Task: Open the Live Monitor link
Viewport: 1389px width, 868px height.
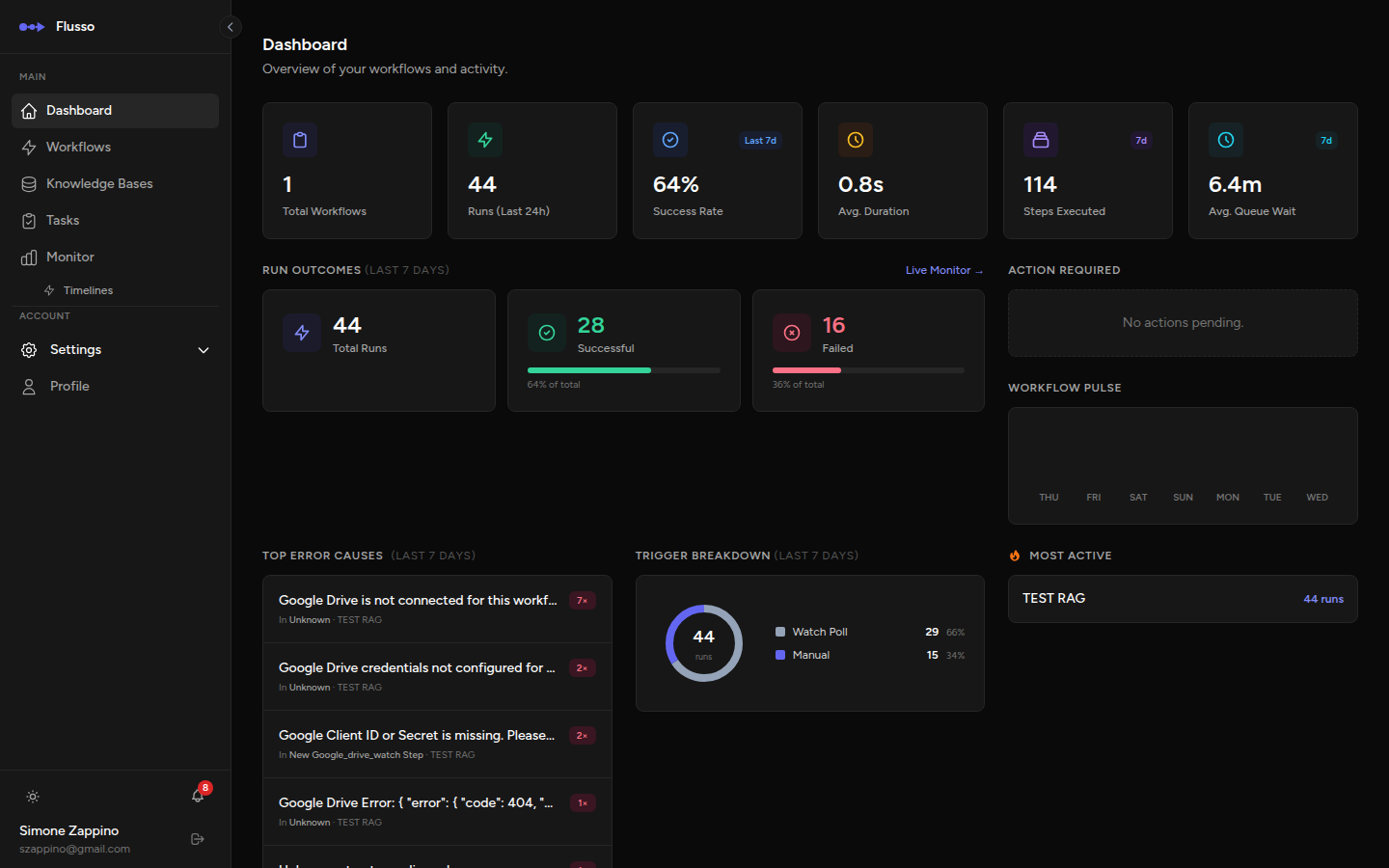Action: (944, 271)
